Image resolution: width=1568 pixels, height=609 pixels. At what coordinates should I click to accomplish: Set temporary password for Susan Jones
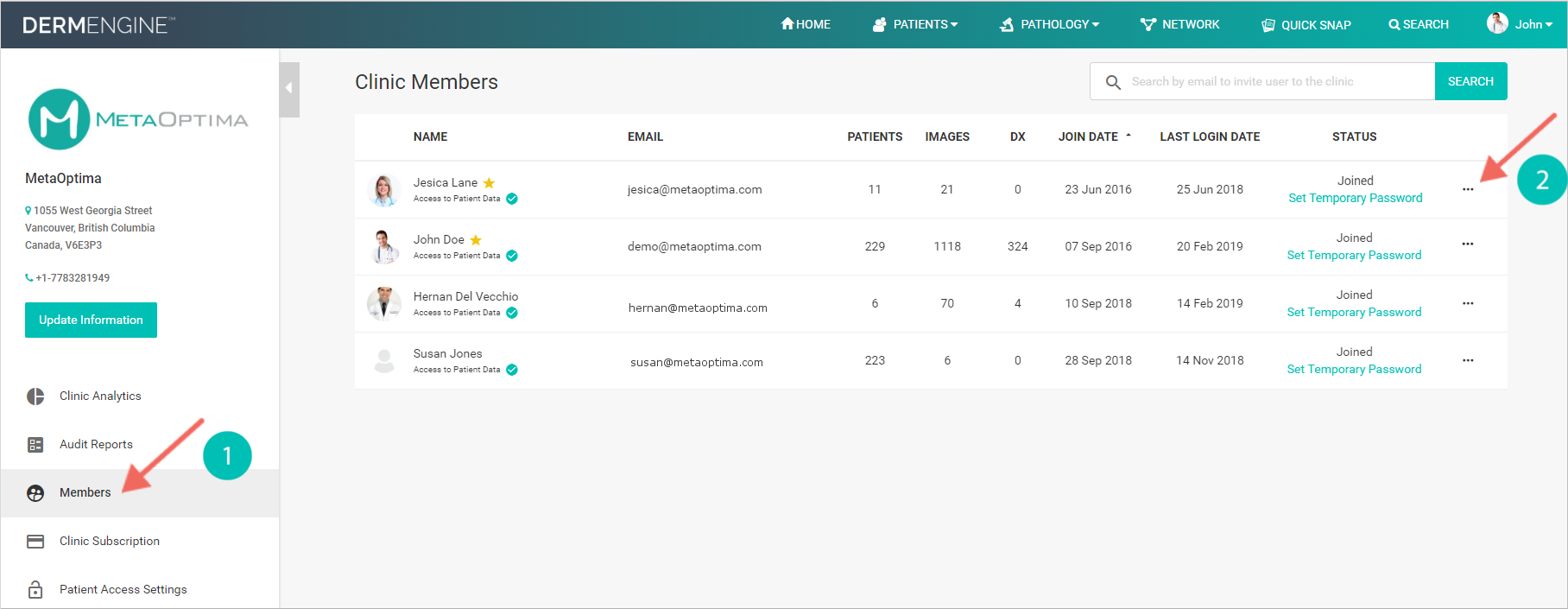(x=1354, y=369)
